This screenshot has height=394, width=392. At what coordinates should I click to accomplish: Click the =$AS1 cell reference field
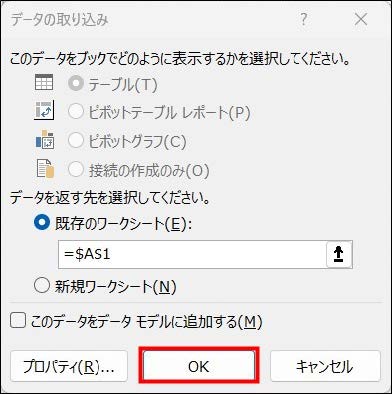point(192,254)
